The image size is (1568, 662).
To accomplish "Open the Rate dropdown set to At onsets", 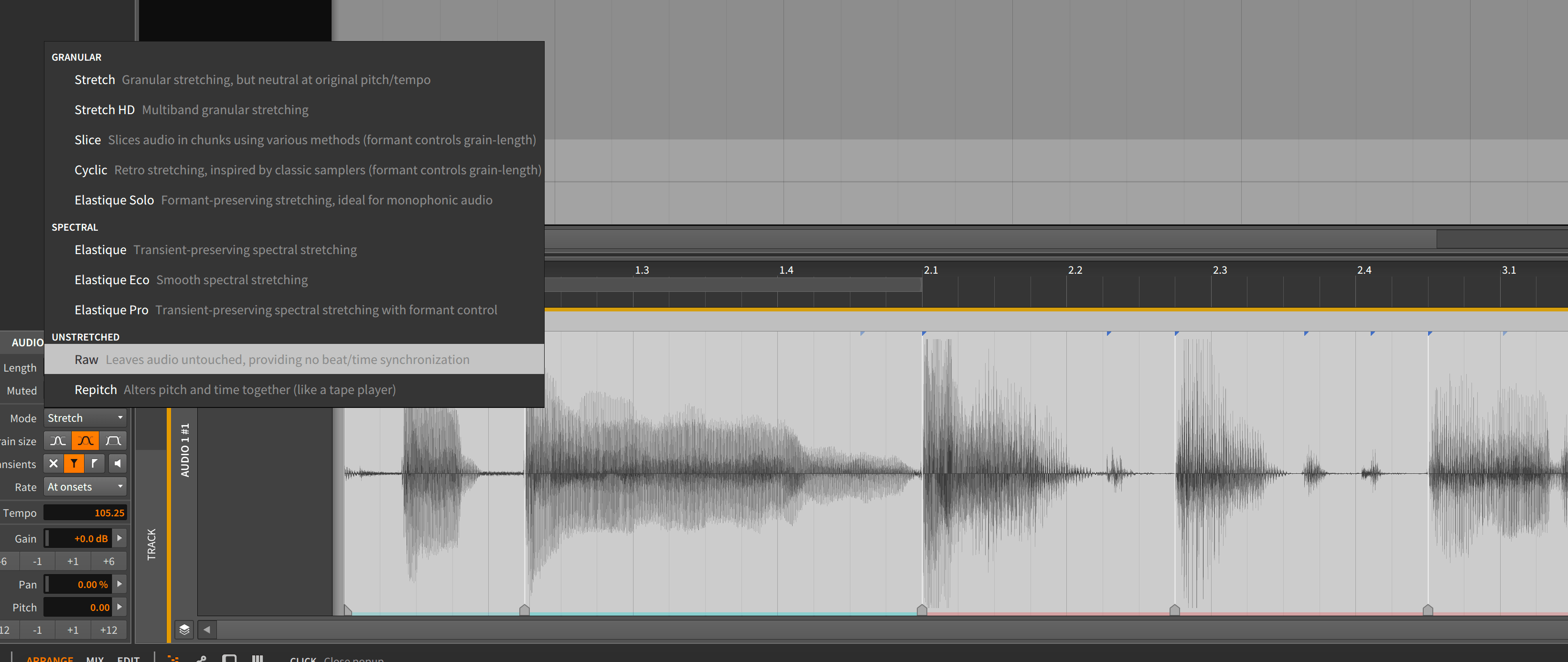I will point(85,486).
